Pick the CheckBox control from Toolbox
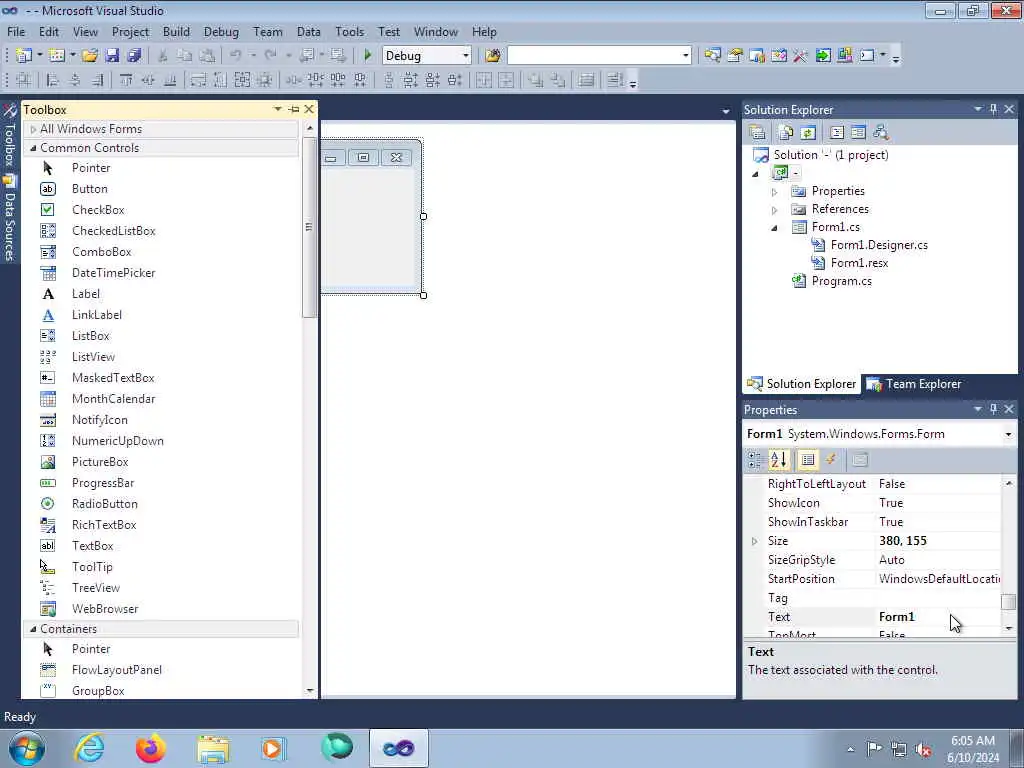The image size is (1024, 768). tap(98, 210)
